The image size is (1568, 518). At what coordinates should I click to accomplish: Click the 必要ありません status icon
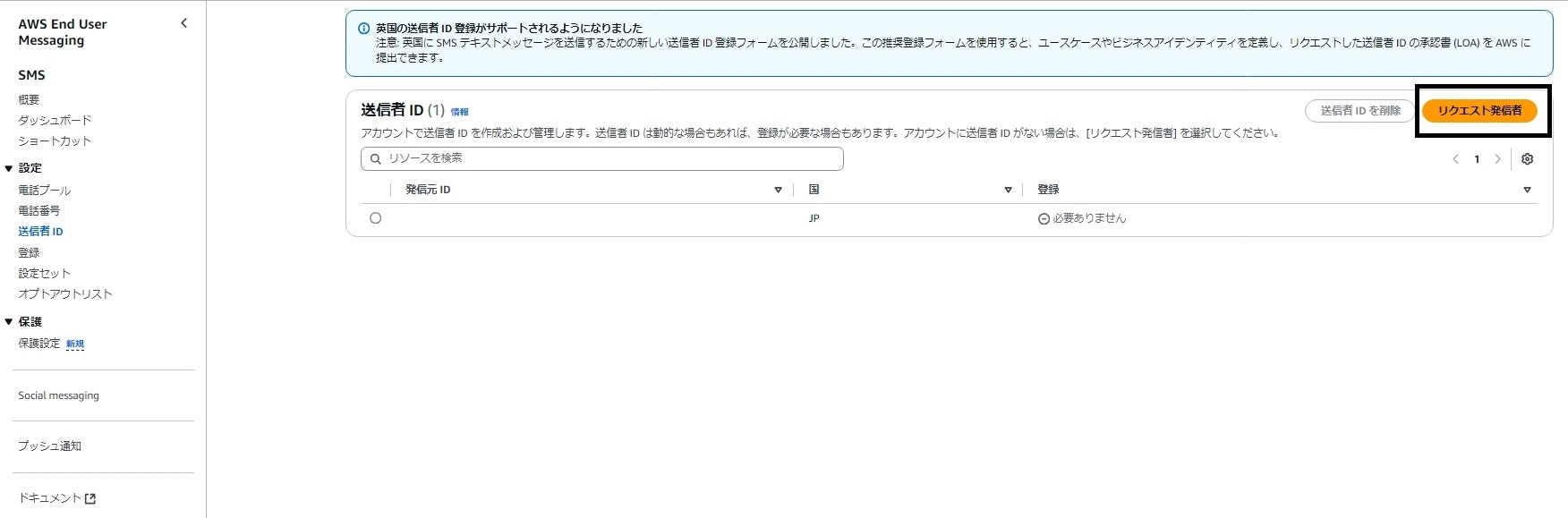[1044, 219]
